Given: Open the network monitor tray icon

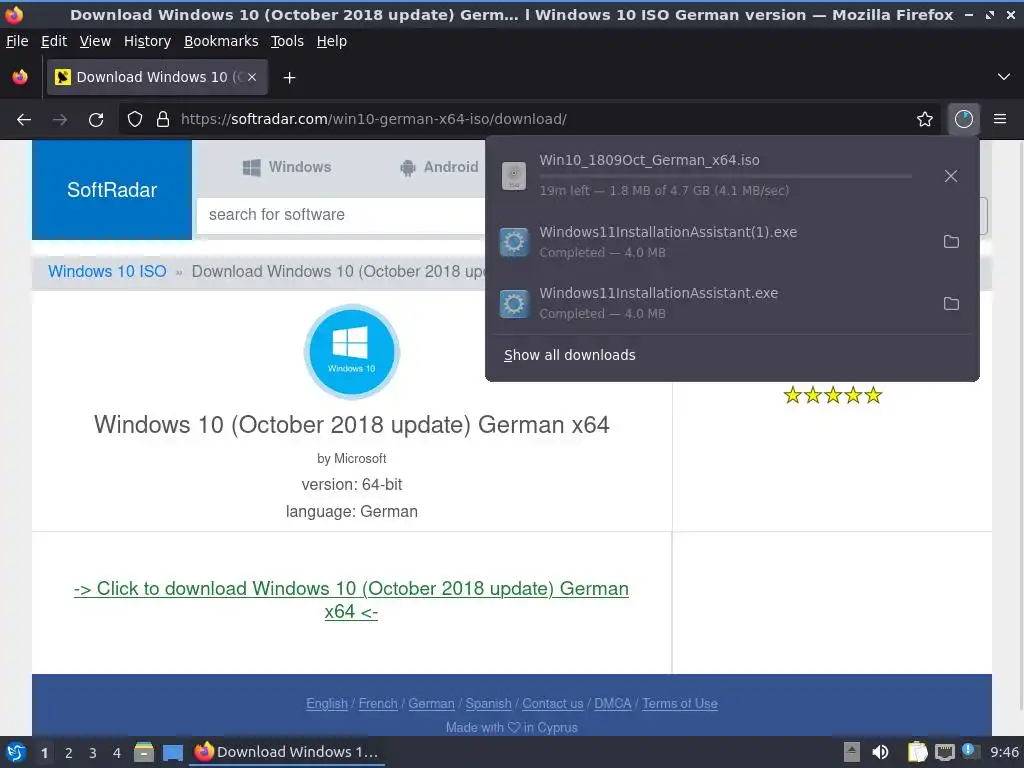Looking at the screenshot, I should 944,752.
